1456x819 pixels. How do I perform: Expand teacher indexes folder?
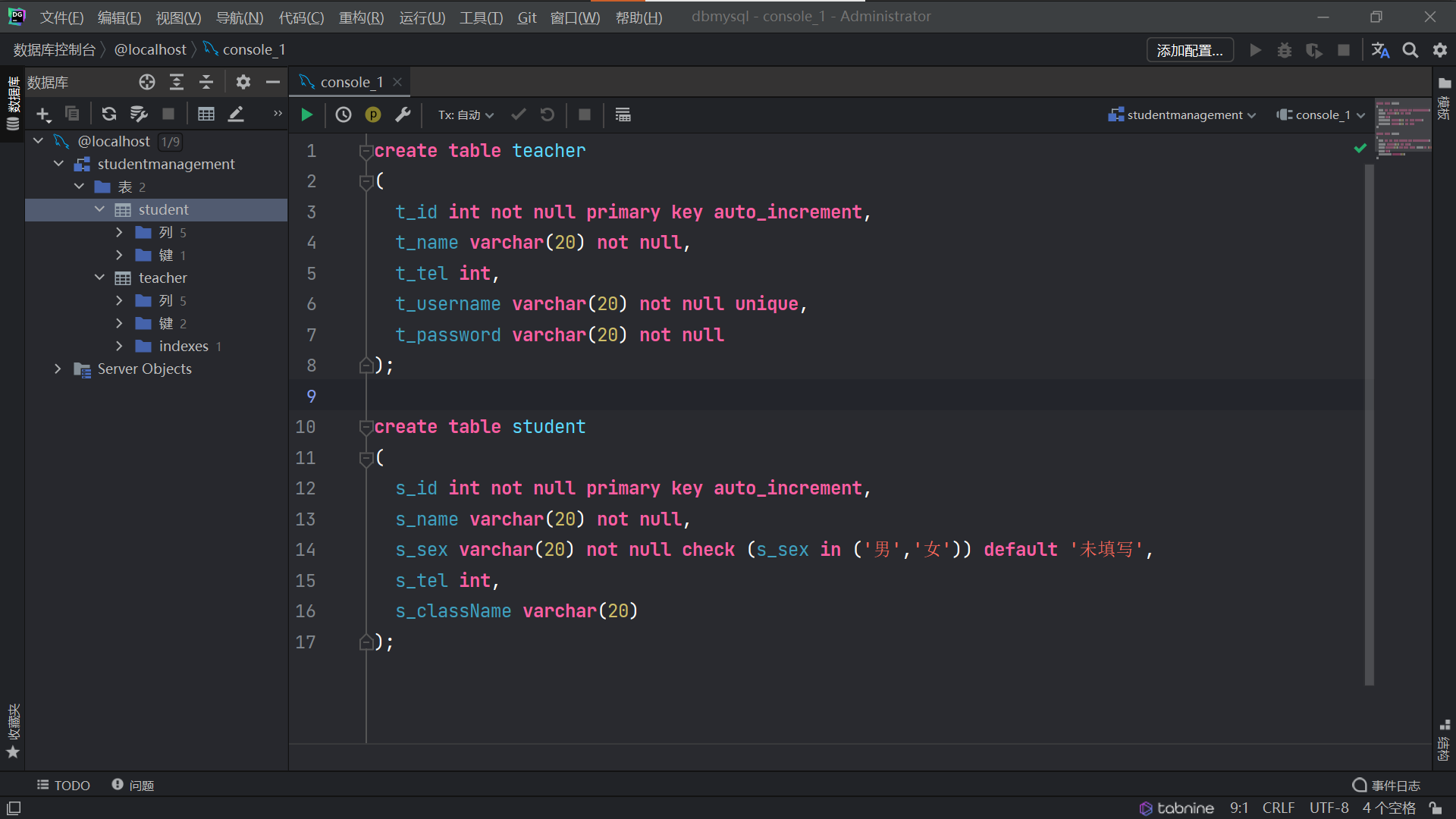click(x=119, y=346)
